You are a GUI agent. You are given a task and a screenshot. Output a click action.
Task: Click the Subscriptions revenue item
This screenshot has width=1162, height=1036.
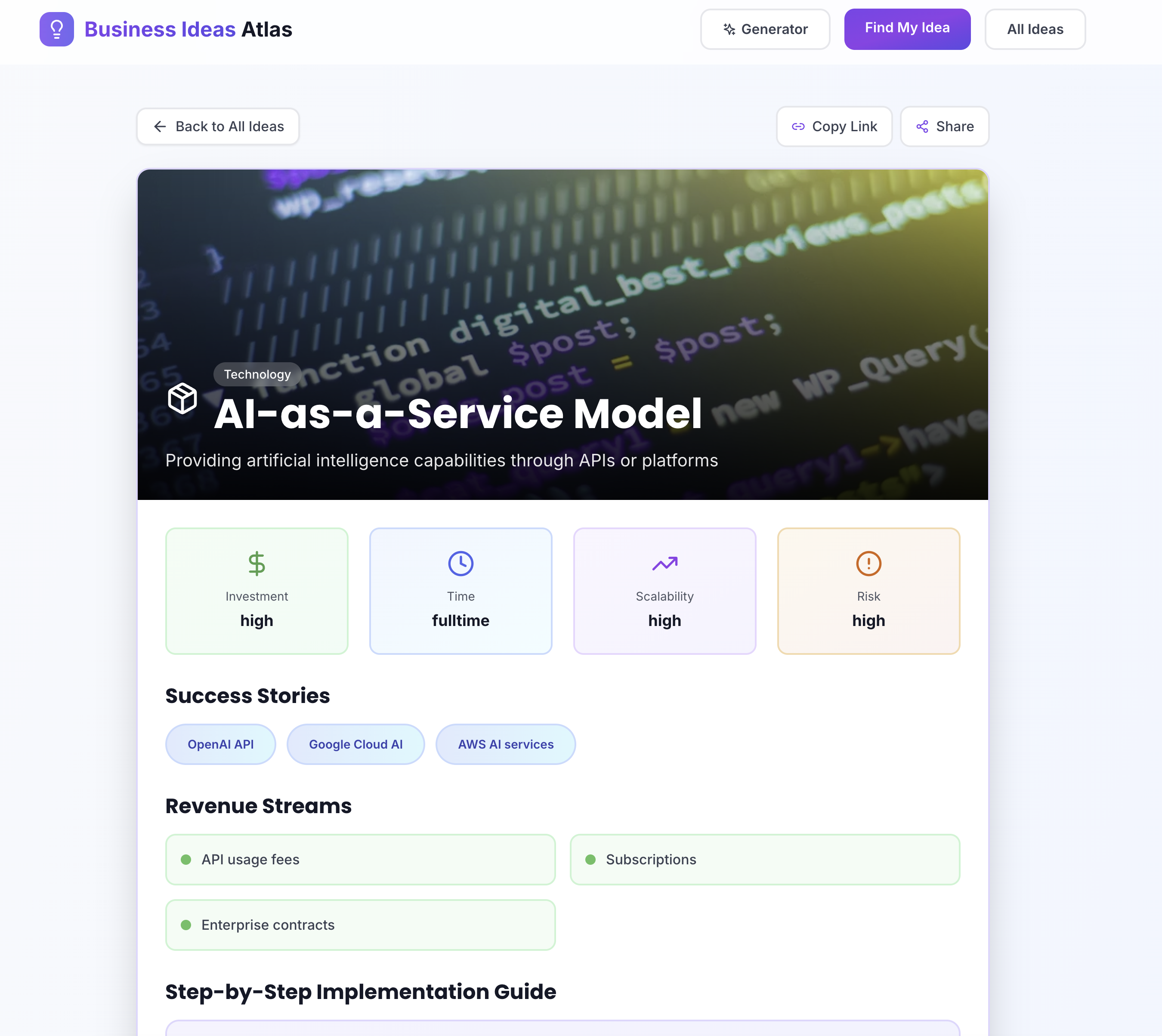765,859
